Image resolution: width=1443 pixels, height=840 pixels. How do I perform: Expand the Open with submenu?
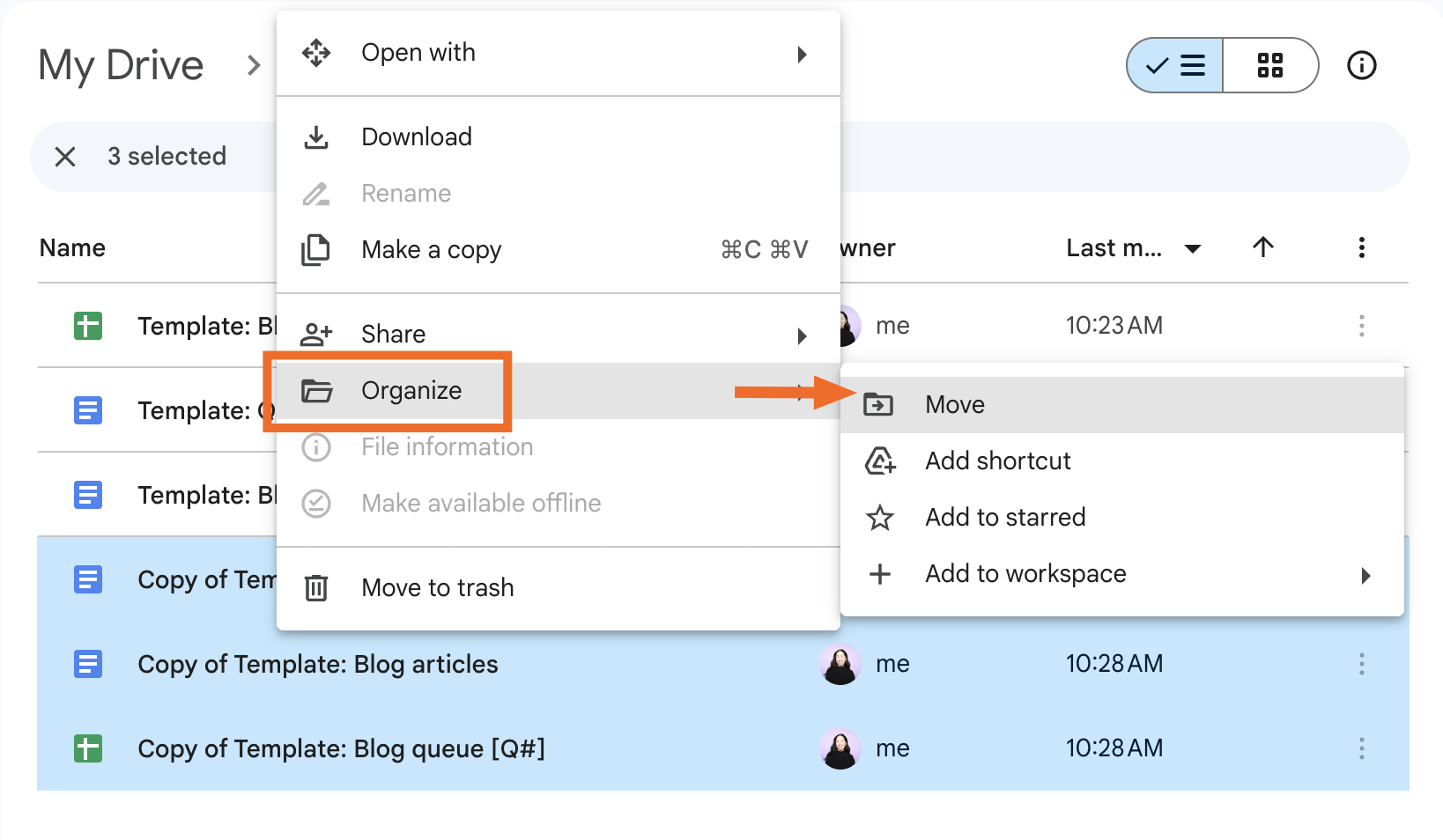tap(801, 53)
